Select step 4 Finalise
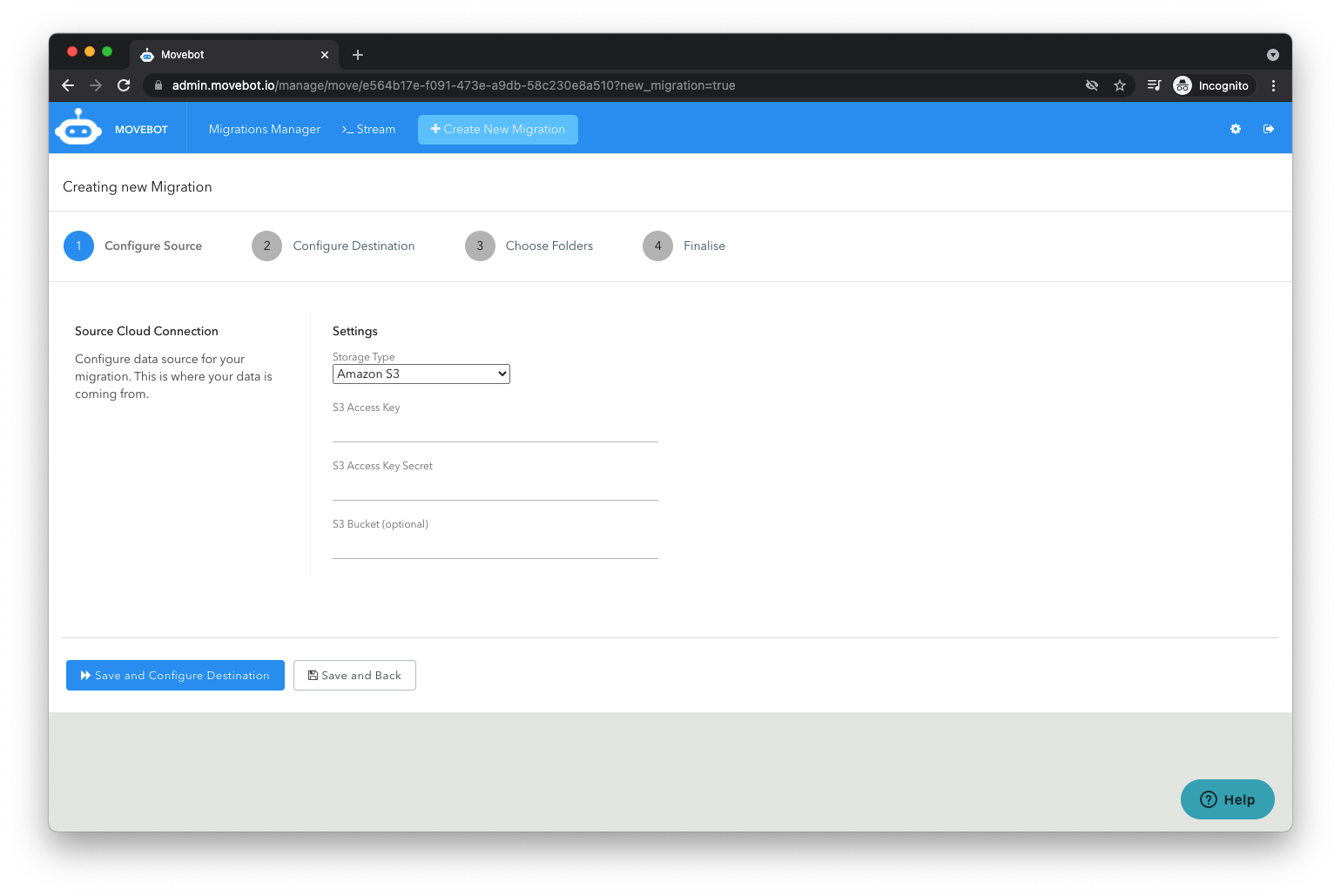Screen dimensions: 1341x896 (684, 246)
